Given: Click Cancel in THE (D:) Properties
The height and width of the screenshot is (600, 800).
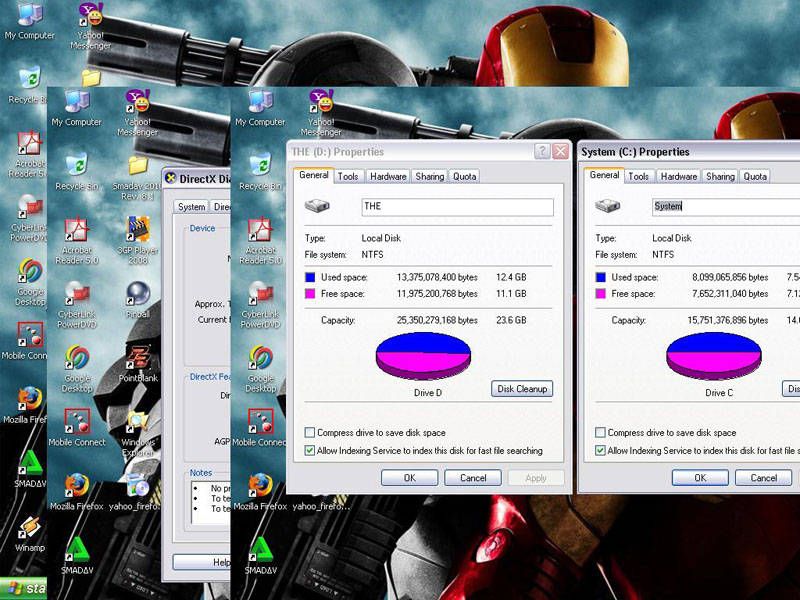Looking at the screenshot, I should coord(473,478).
